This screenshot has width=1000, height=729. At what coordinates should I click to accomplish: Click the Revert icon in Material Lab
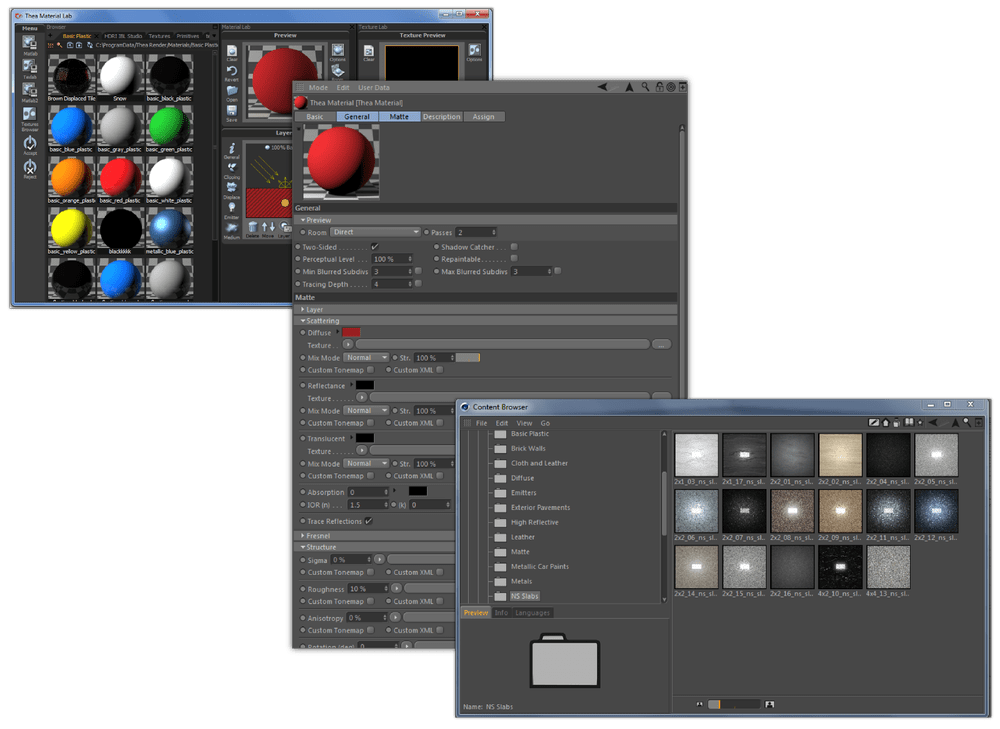(x=232, y=71)
